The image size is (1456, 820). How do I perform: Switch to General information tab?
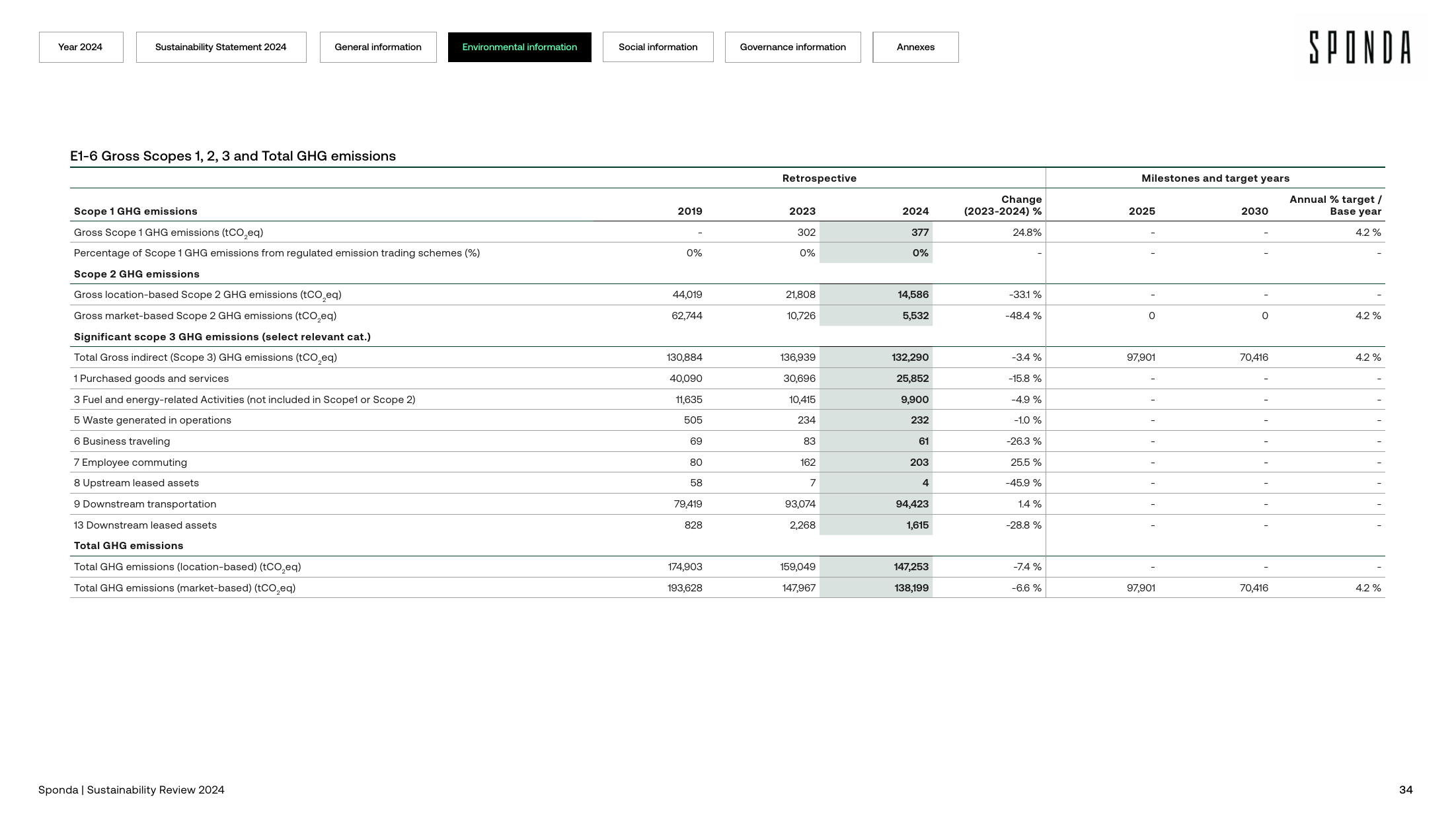378,47
